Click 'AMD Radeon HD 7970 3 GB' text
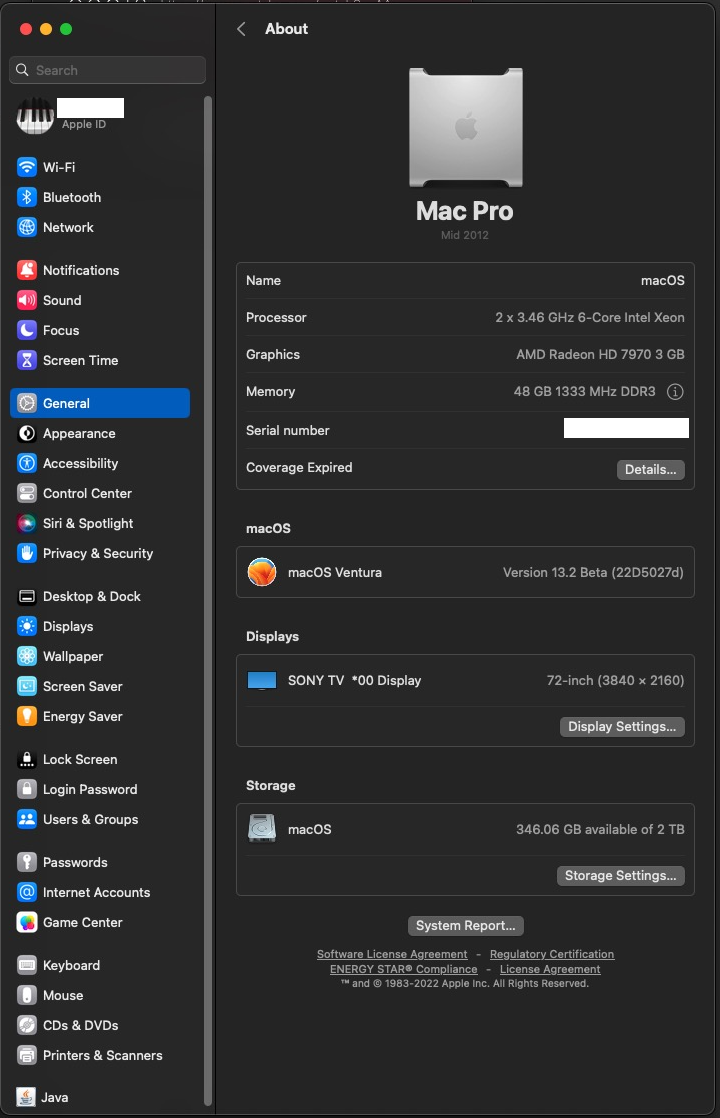This screenshot has width=720, height=1118. tap(600, 354)
